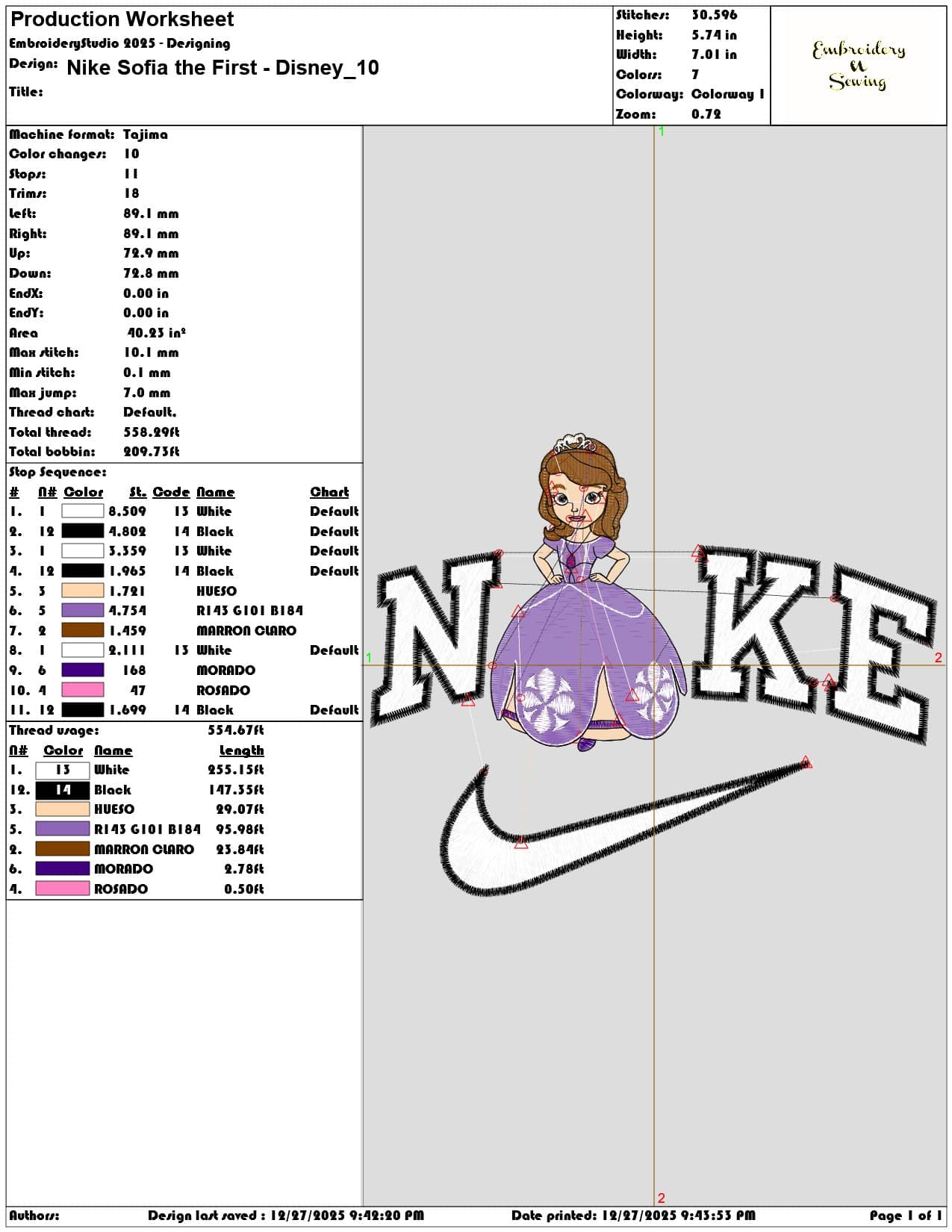Select the white swatch labeled 13 in Thread usage
This screenshot has width=952, height=1232.
[63, 770]
